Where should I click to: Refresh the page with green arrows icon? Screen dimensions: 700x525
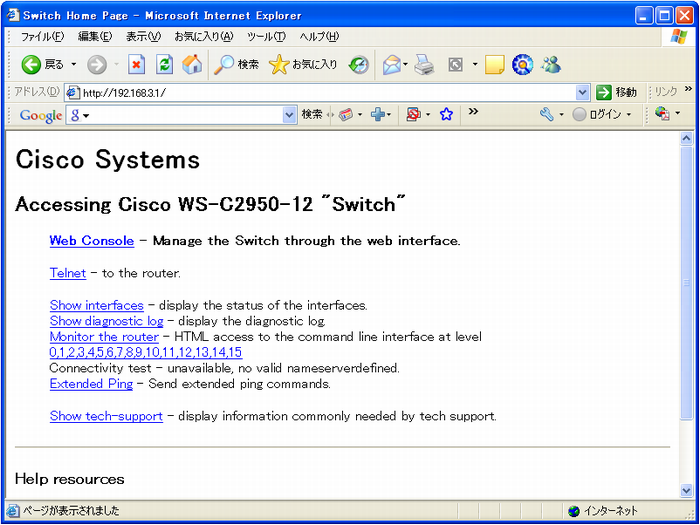164,65
